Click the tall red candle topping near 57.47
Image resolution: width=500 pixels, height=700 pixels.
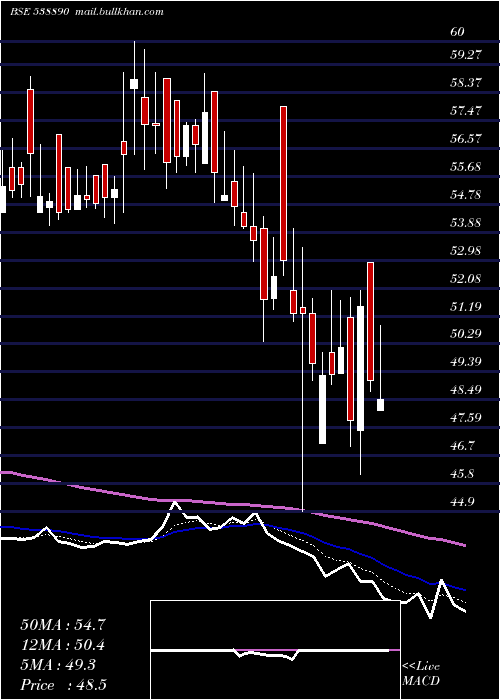pyautogui.click(x=283, y=183)
